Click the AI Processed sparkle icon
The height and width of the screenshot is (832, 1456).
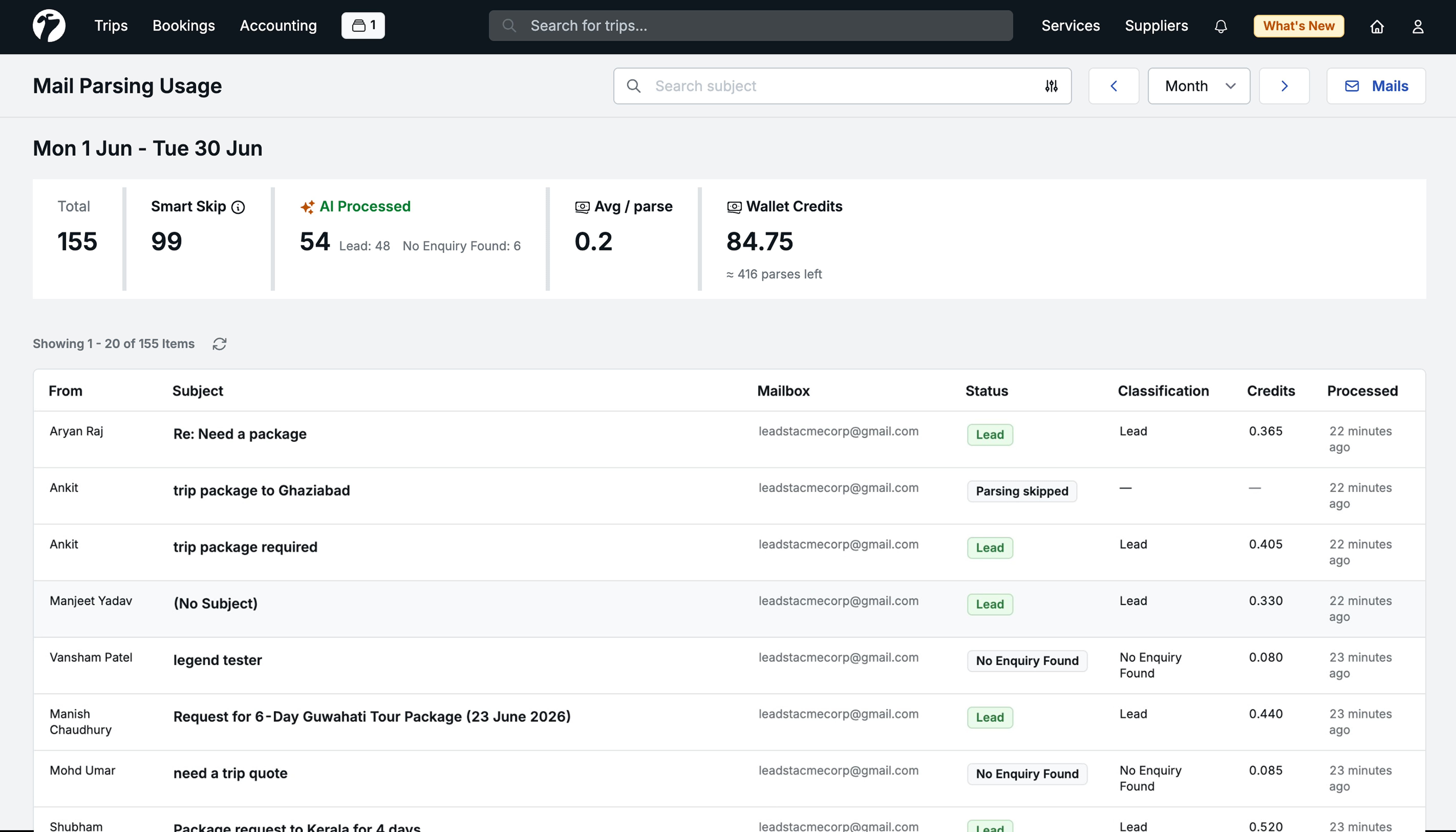tap(307, 208)
